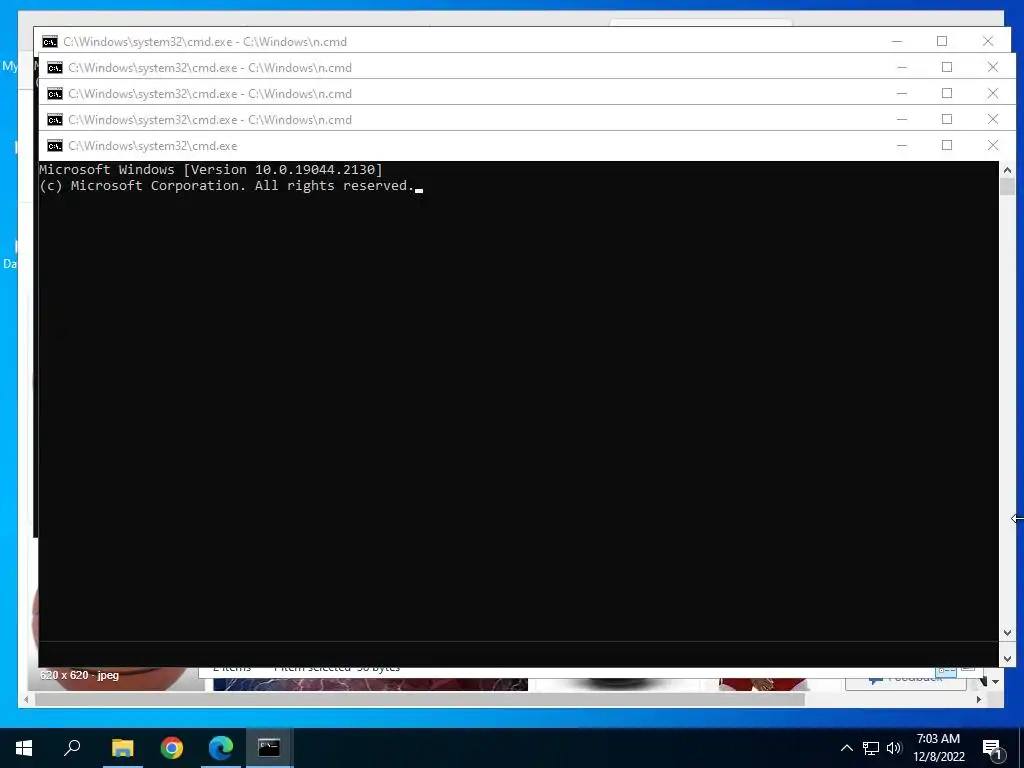Open the taskbar clock showing 7:03 AM
This screenshot has width=1024, height=768.
click(x=938, y=748)
